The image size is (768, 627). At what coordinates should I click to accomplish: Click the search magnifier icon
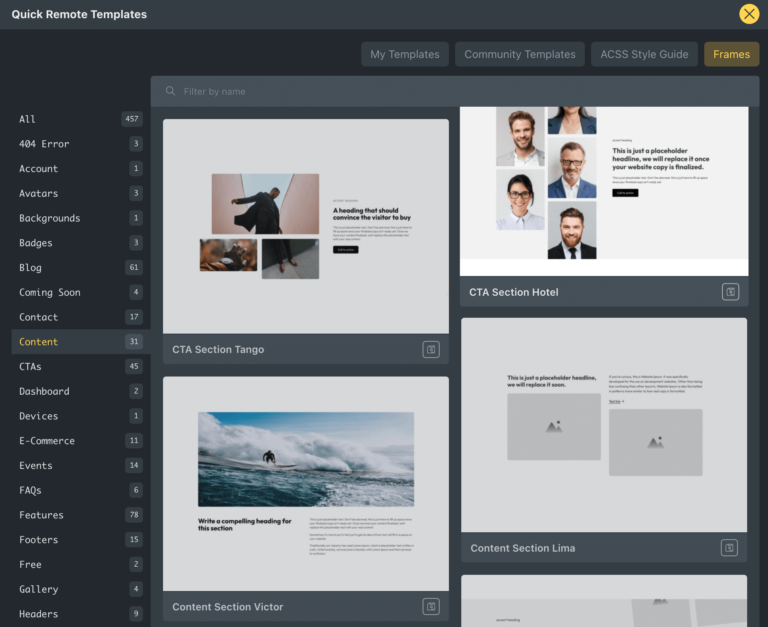[x=170, y=91]
